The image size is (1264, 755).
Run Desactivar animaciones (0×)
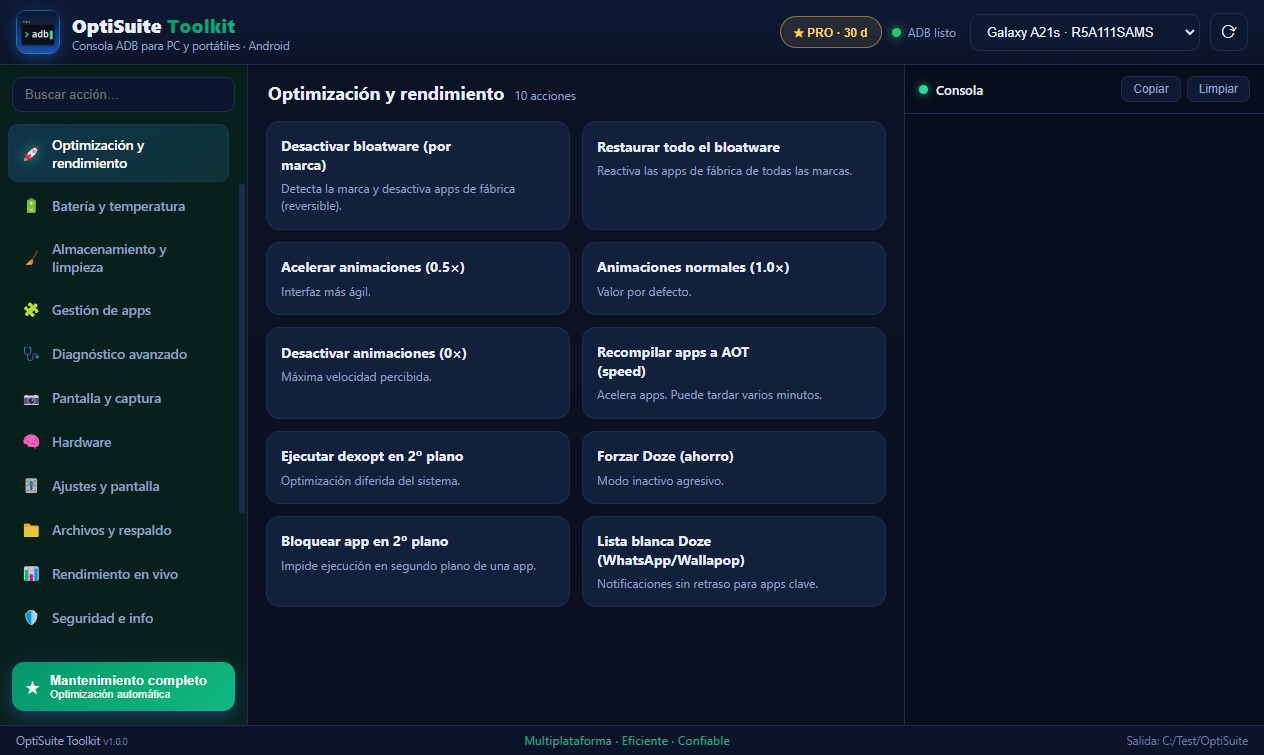(x=418, y=373)
